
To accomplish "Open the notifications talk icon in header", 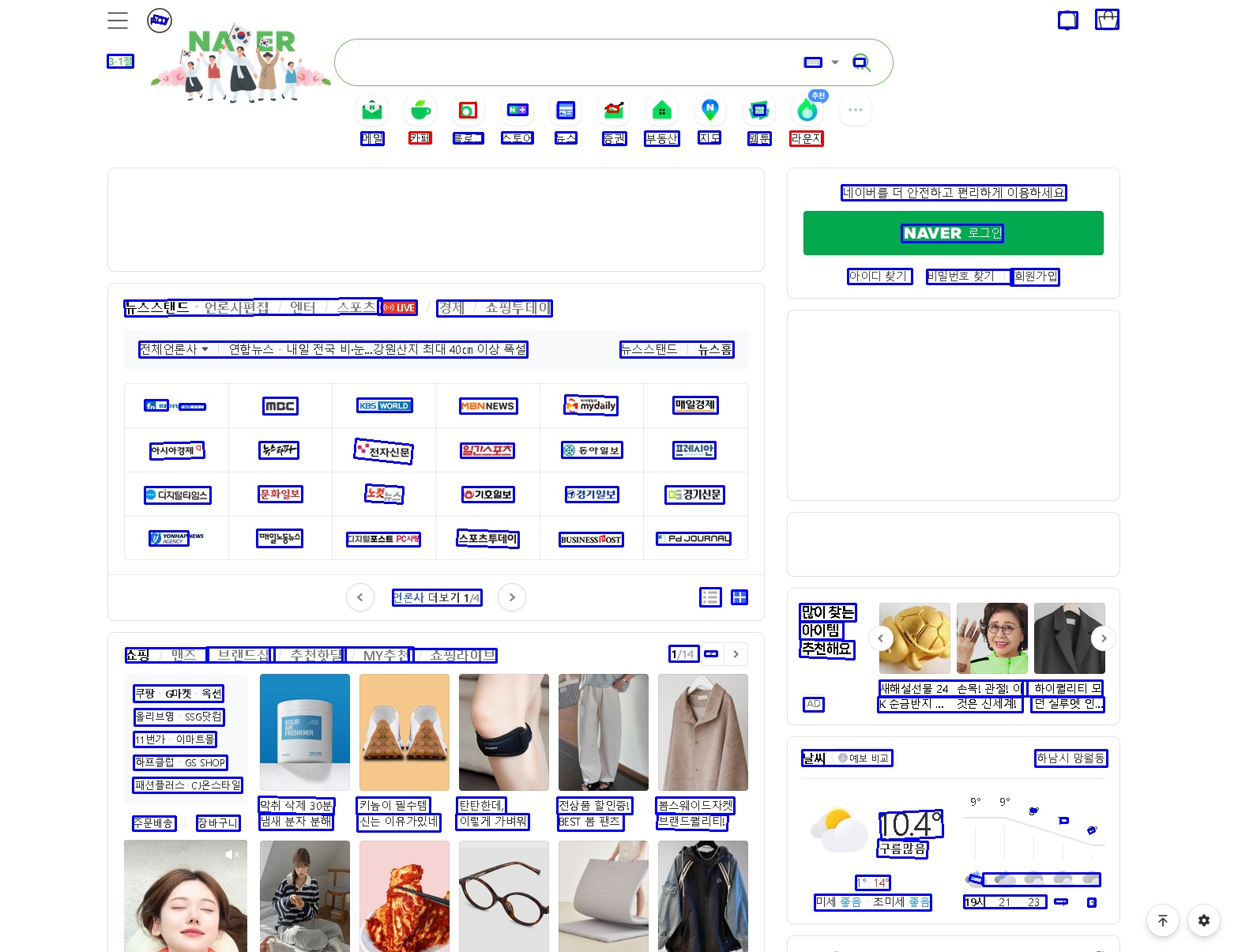I will point(1068,20).
